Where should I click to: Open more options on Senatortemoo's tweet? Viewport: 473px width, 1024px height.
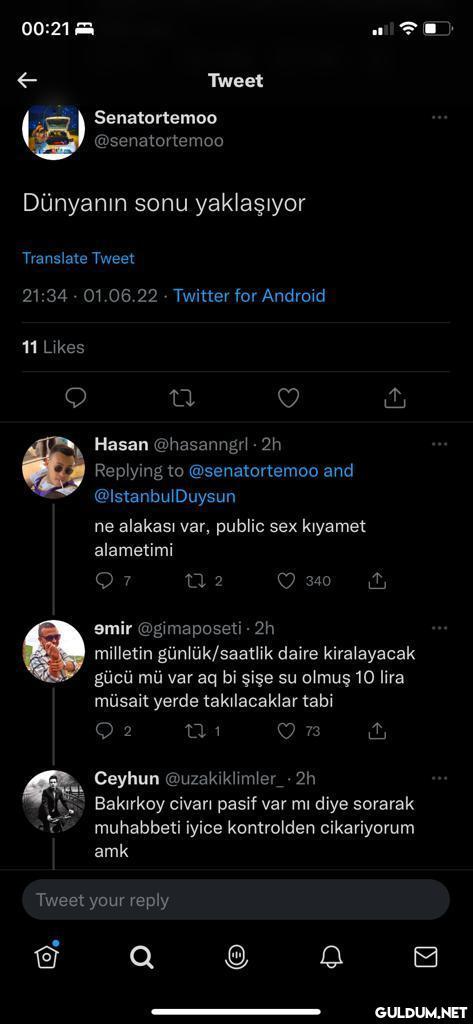[x=440, y=118]
